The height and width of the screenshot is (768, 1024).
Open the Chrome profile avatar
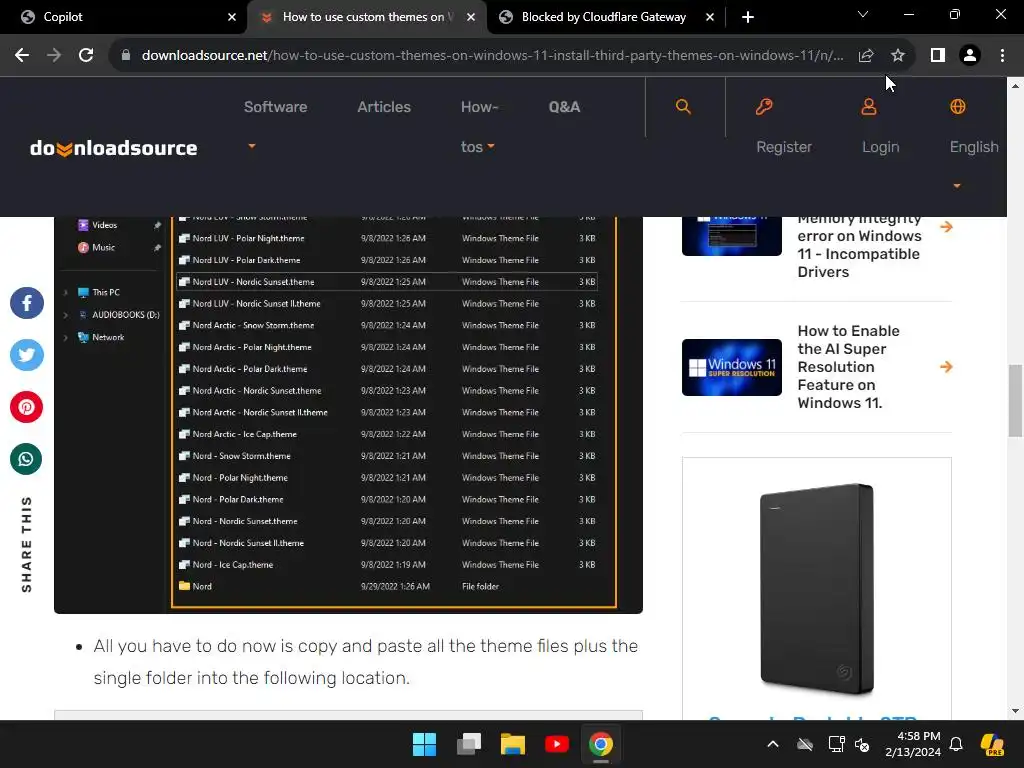(970, 56)
